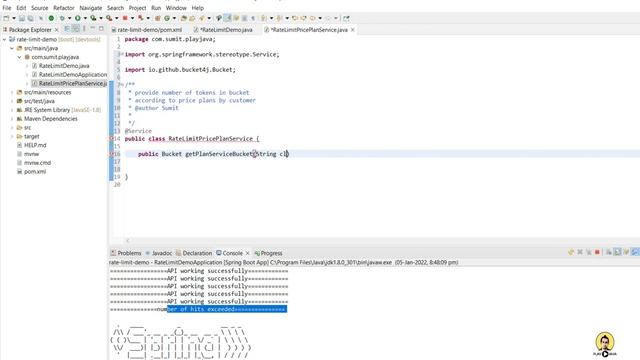Screen dimensions: 640x360
Task: Expand the JRE System Library node
Action: point(12,110)
